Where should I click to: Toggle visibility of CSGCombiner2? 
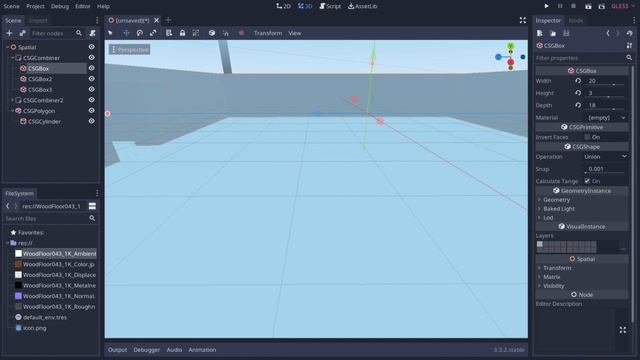pos(91,100)
